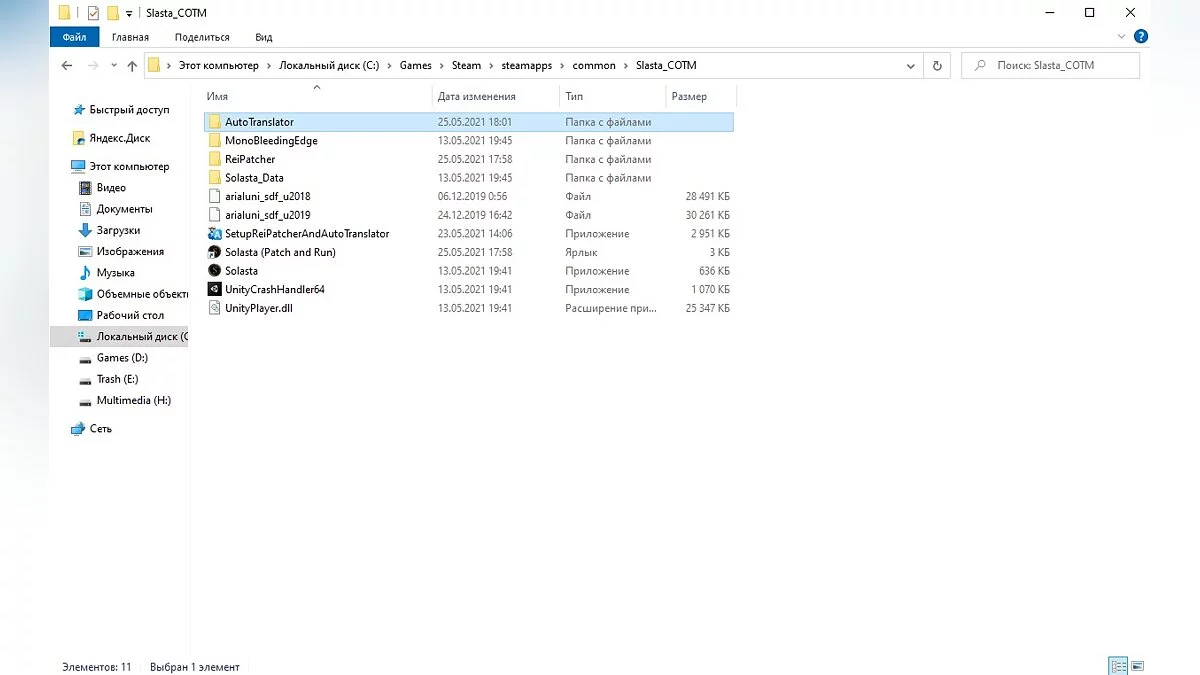
Task: Select the UnityCrashHandler64 file icon
Action: [214, 290]
